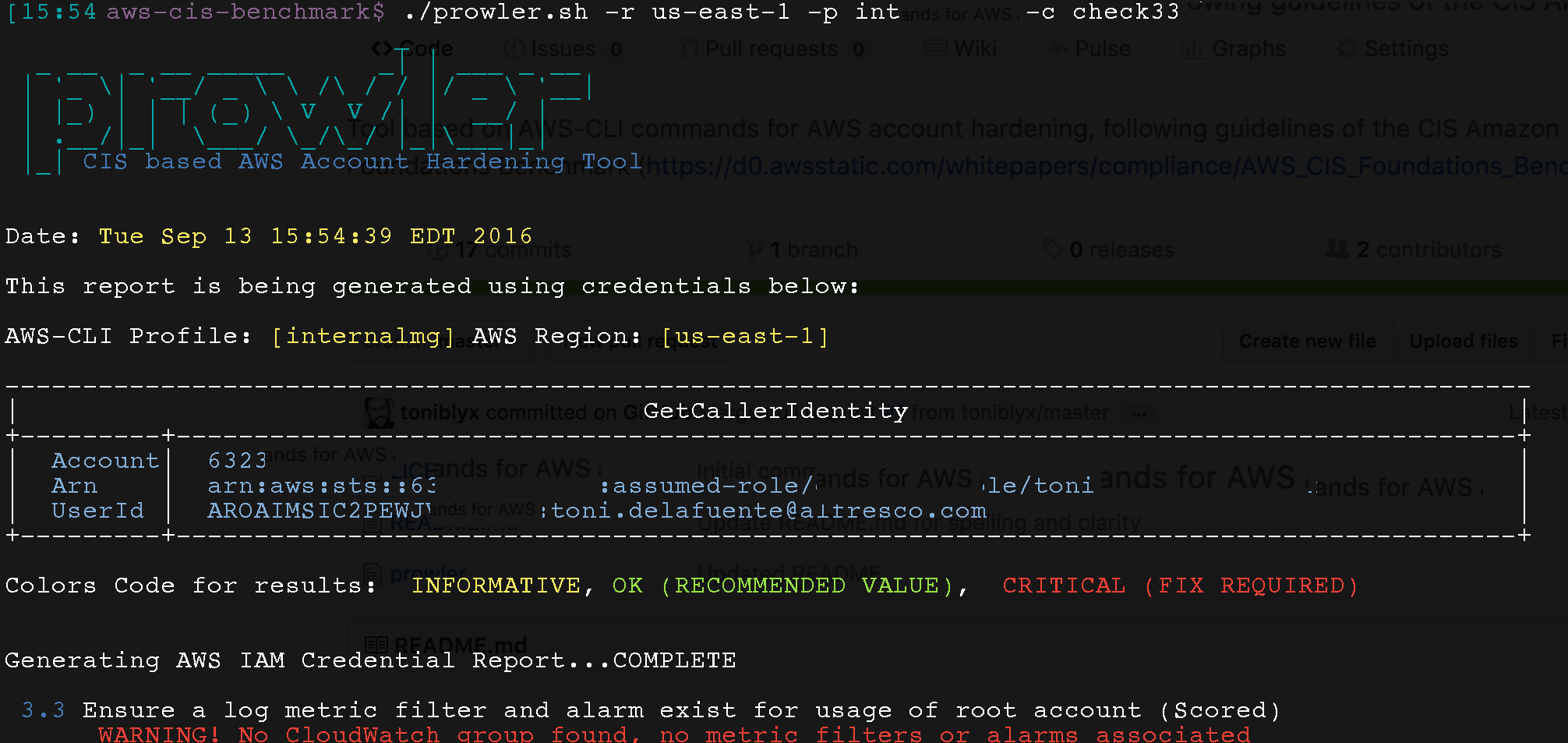Click the 'check33' argument in the terminal command
1568x743 pixels.
point(1126,12)
